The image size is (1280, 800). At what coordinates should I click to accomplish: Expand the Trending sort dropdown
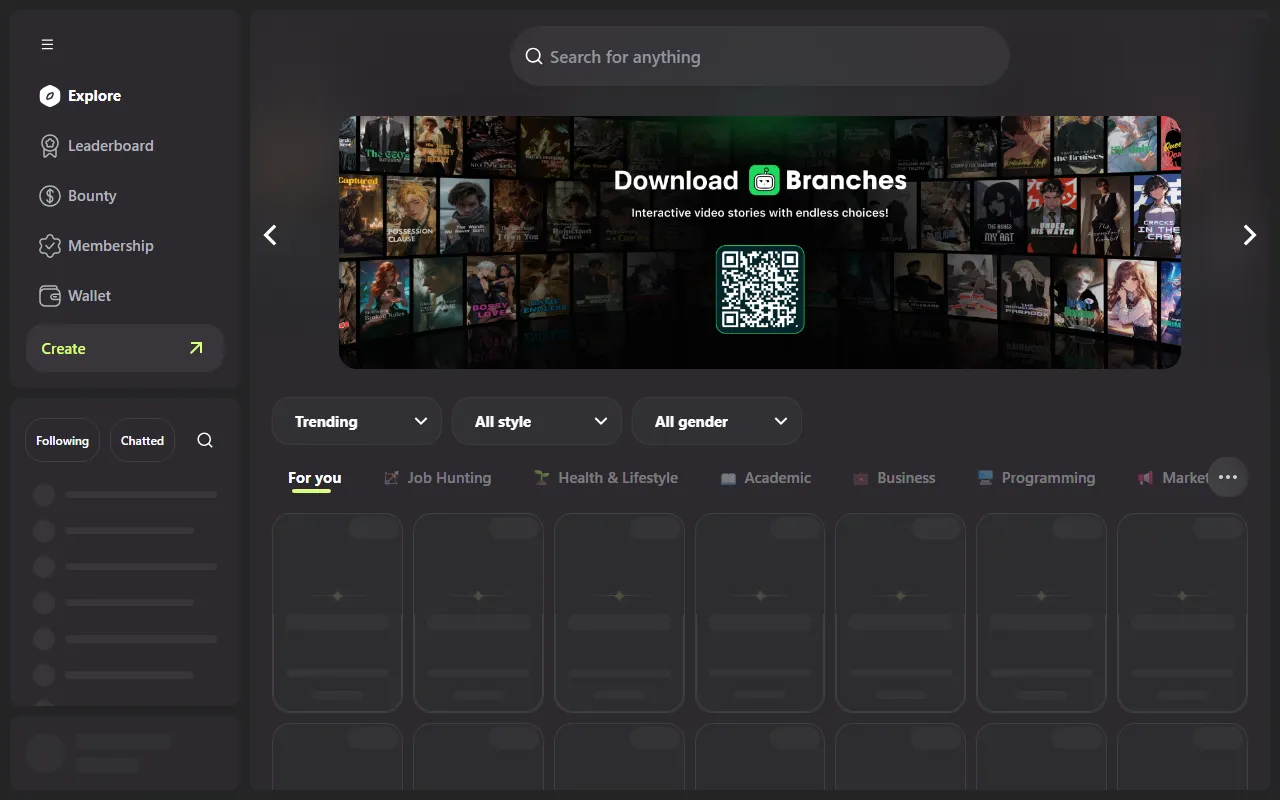pyautogui.click(x=357, y=421)
